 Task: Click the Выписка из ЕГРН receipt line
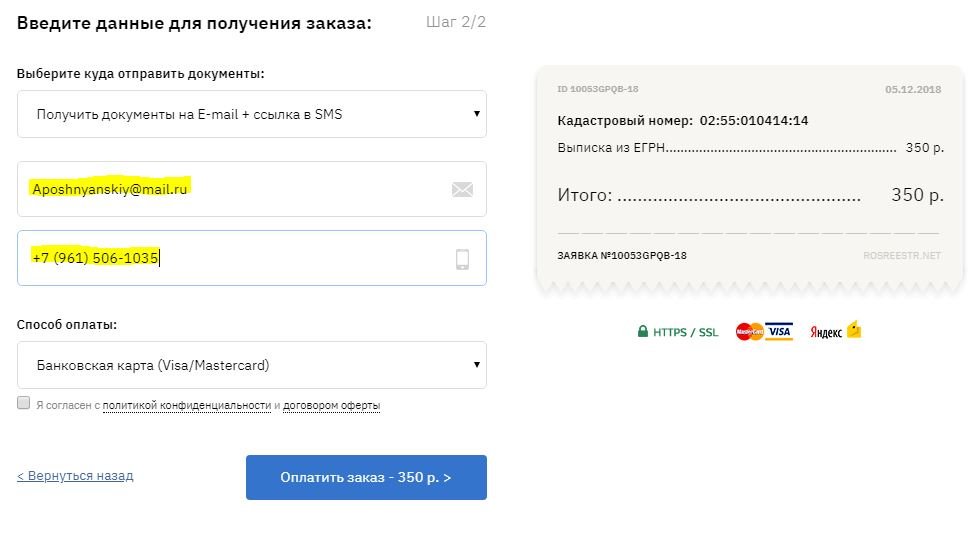tap(611, 148)
